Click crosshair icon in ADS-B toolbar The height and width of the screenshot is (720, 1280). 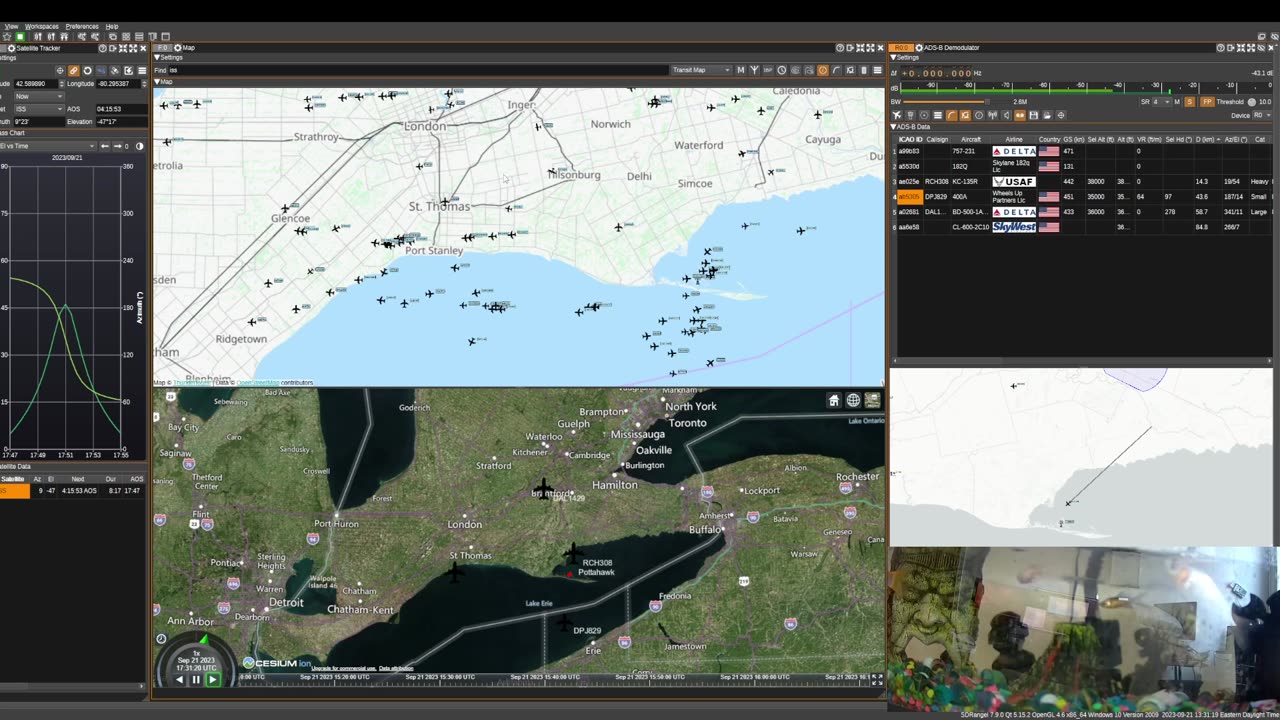(1060, 115)
